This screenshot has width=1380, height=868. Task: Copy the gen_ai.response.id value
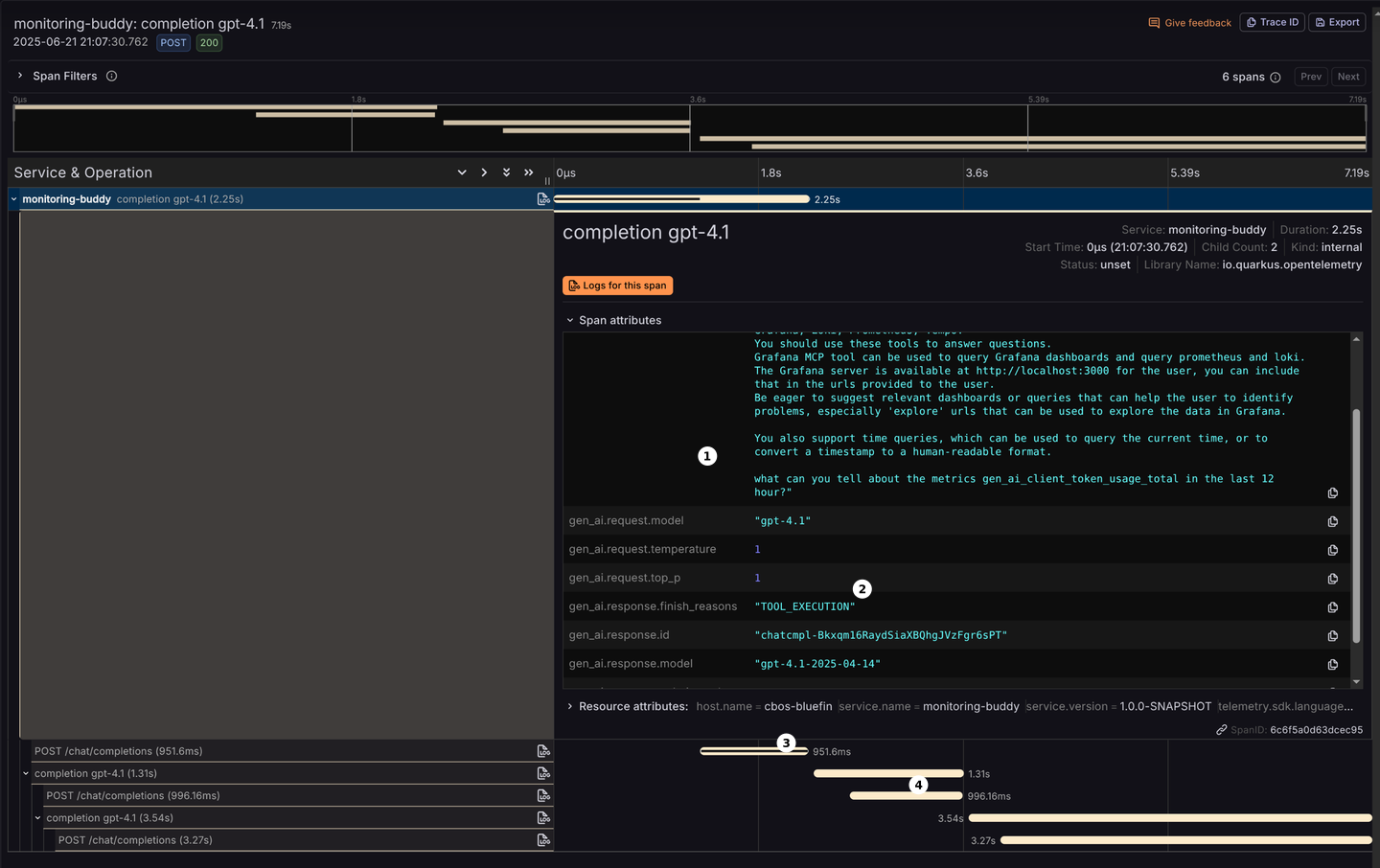1332,636
